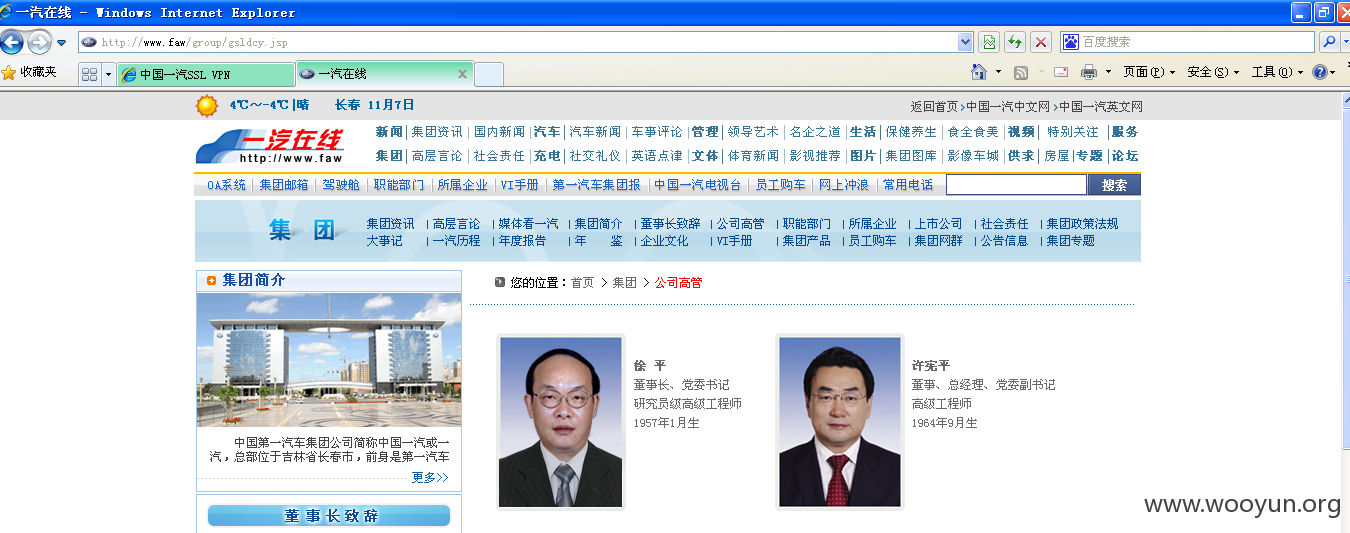Viewport: 1350px width, 533px height.
Task: Click the headquarters building photo
Action: tap(329, 361)
